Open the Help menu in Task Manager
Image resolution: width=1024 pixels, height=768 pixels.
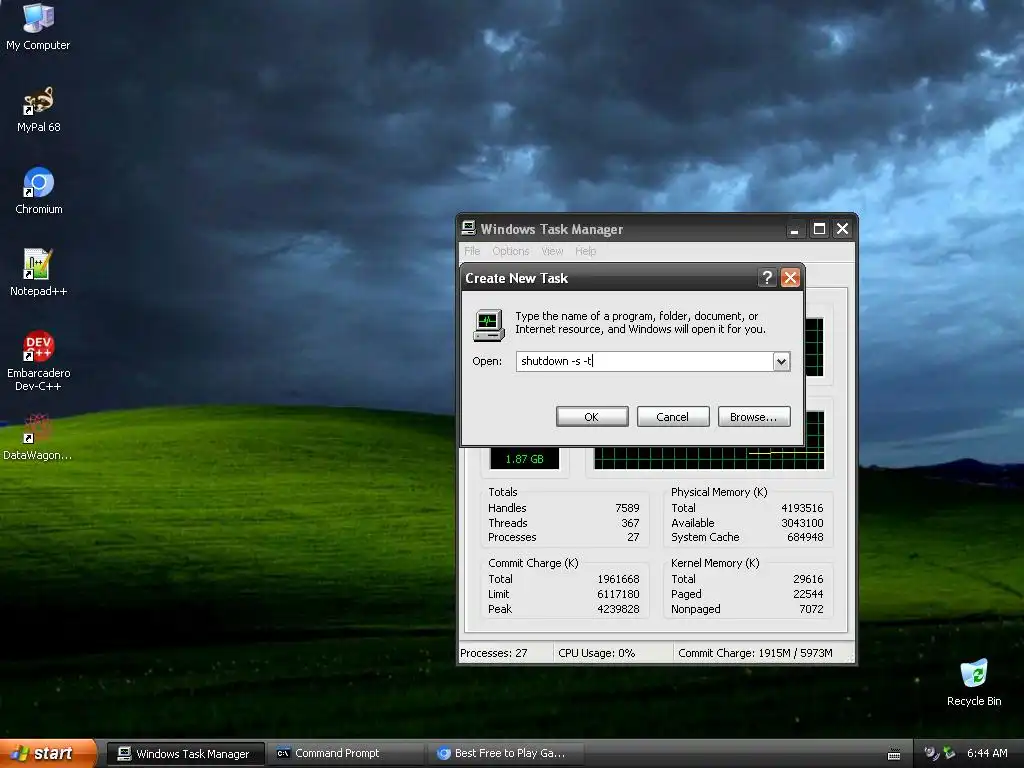click(x=585, y=251)
